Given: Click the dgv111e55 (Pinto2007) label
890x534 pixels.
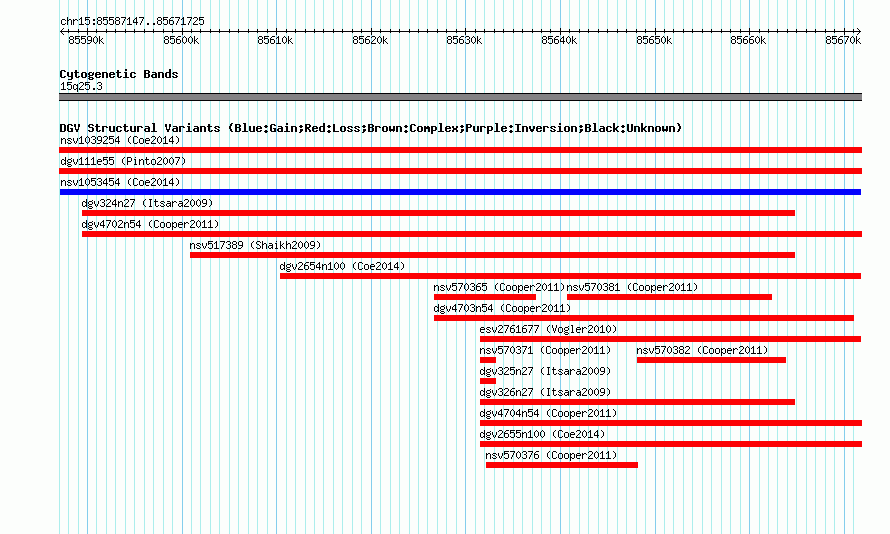Looking at the screenshot, I should coord(123,161).
